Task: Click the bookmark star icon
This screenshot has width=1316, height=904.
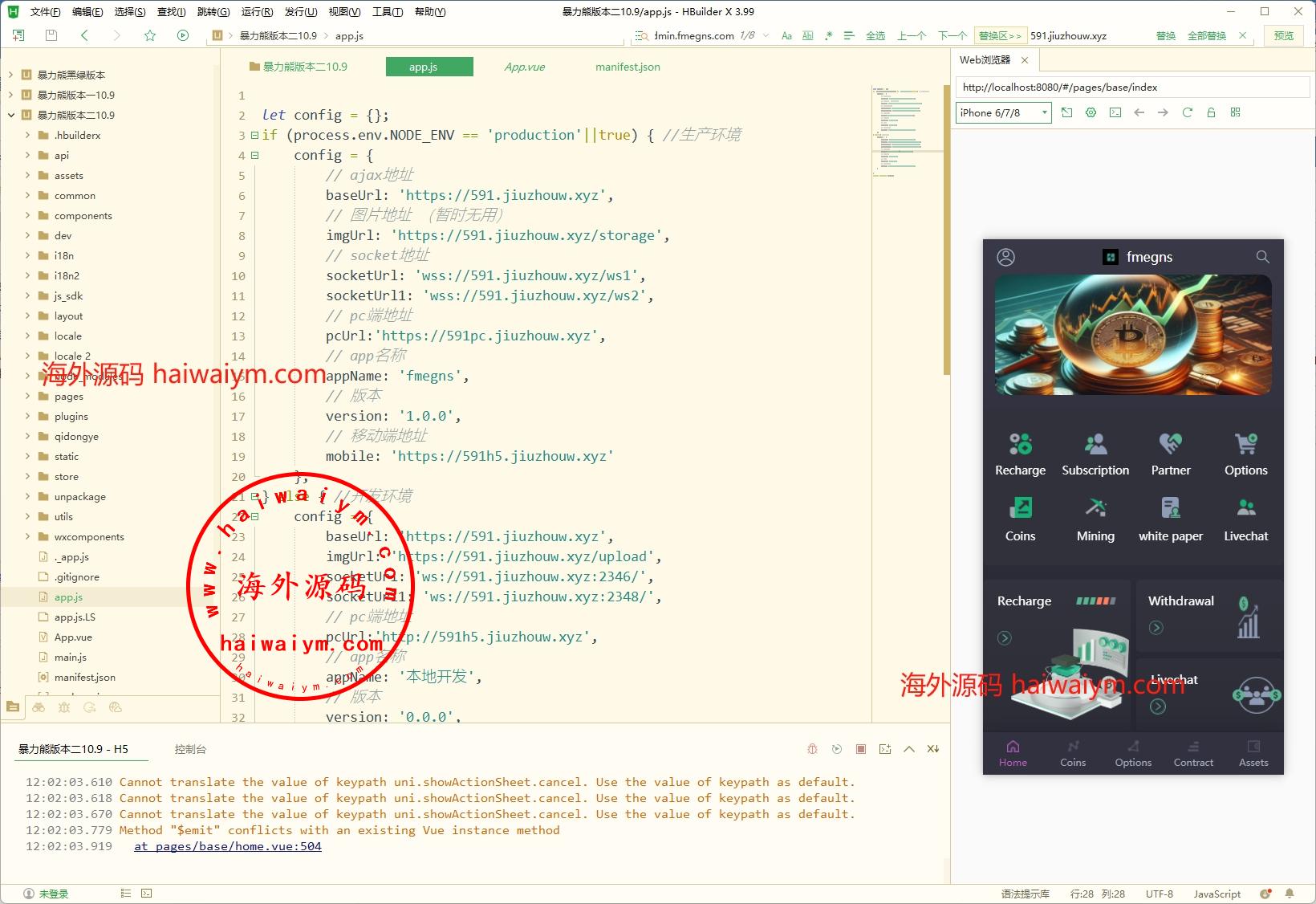Action: pos(150,35)
